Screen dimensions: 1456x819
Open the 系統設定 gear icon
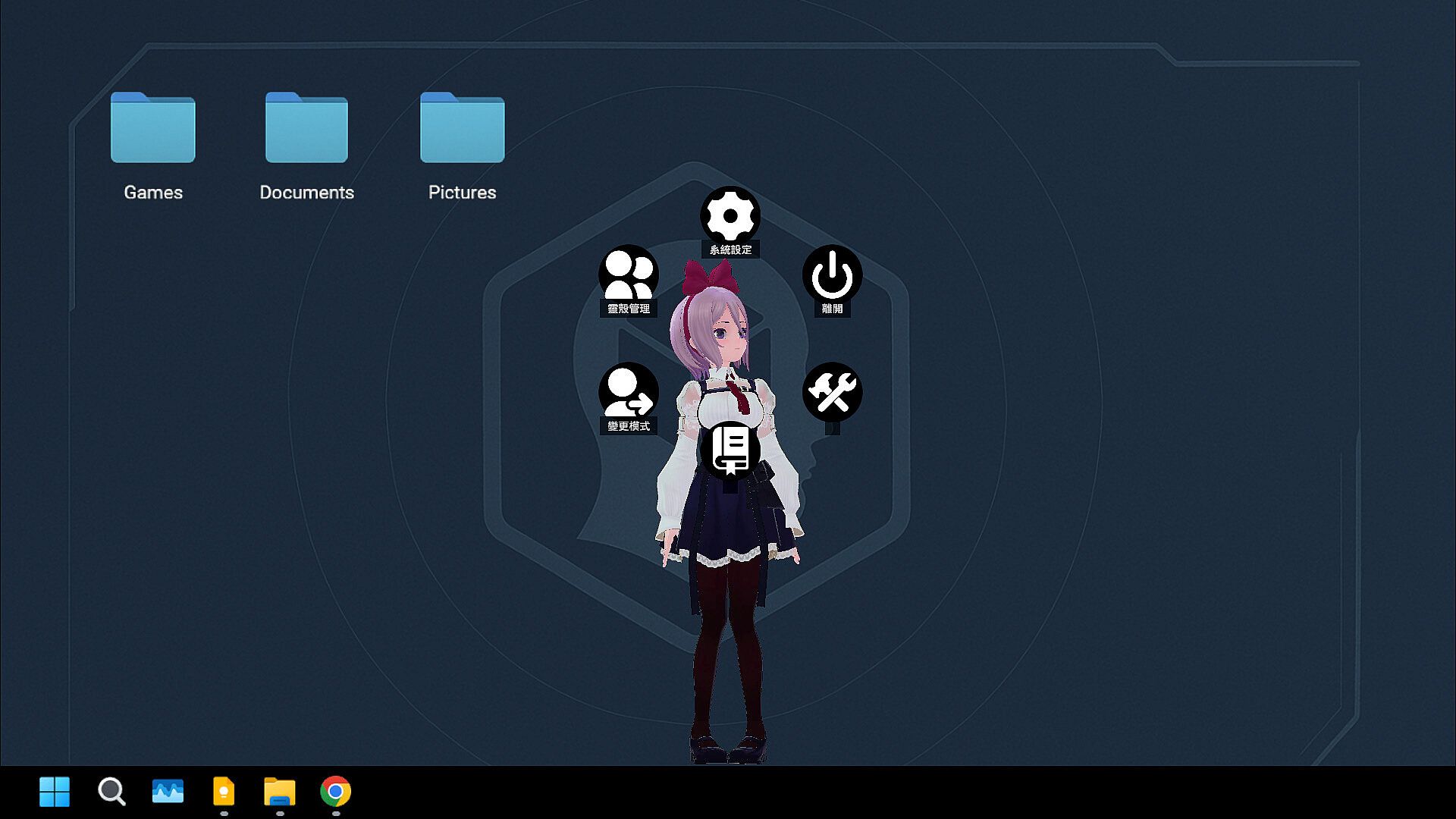click(x=730, y=216)
